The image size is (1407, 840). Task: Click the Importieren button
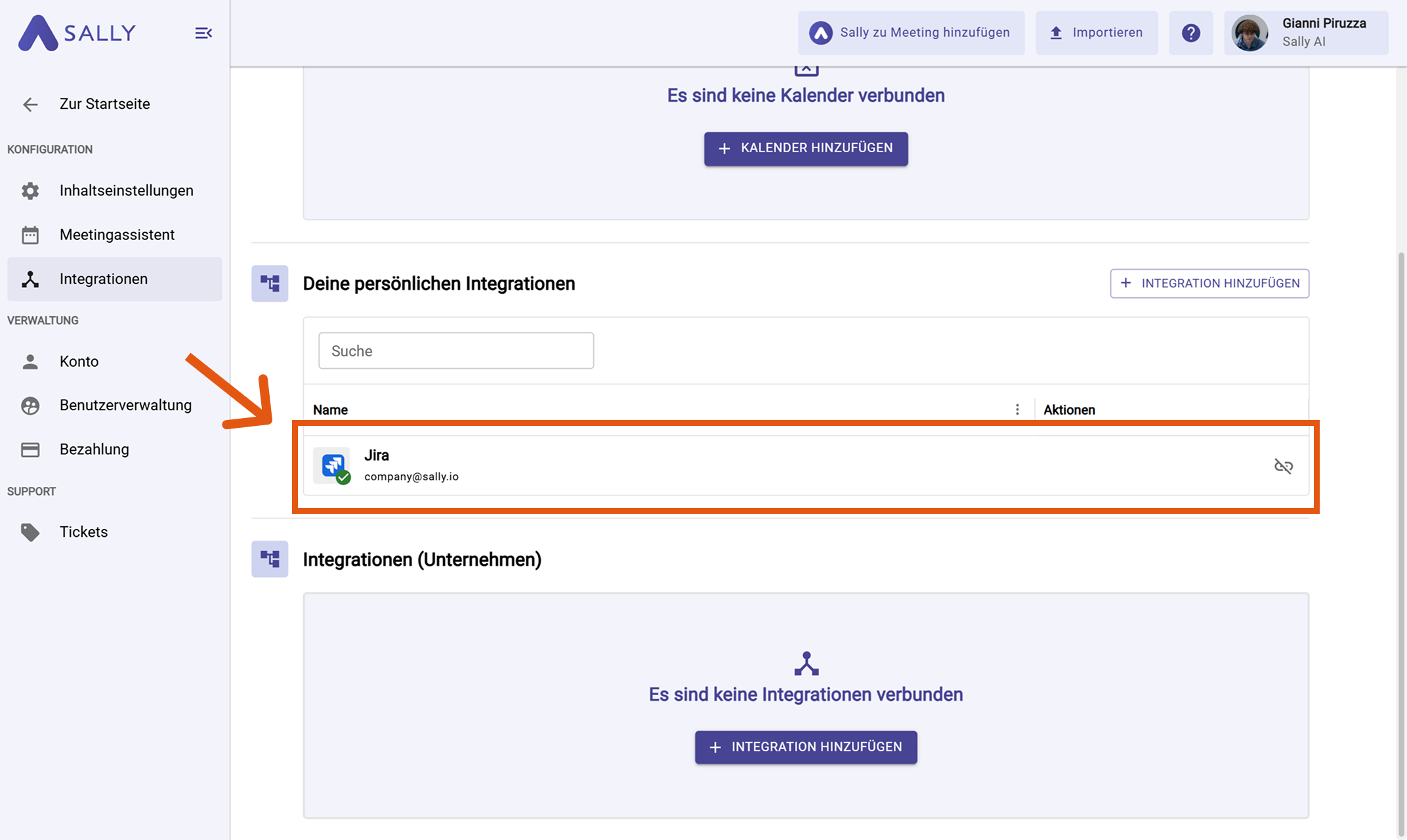[x=1097, y=33]
